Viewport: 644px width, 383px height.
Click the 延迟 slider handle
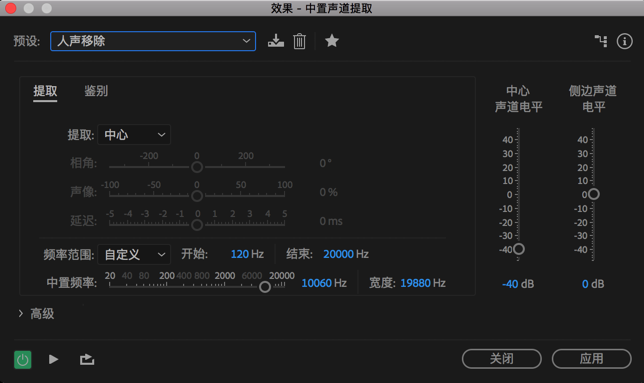pyautogui.click(x=197, y=225)
